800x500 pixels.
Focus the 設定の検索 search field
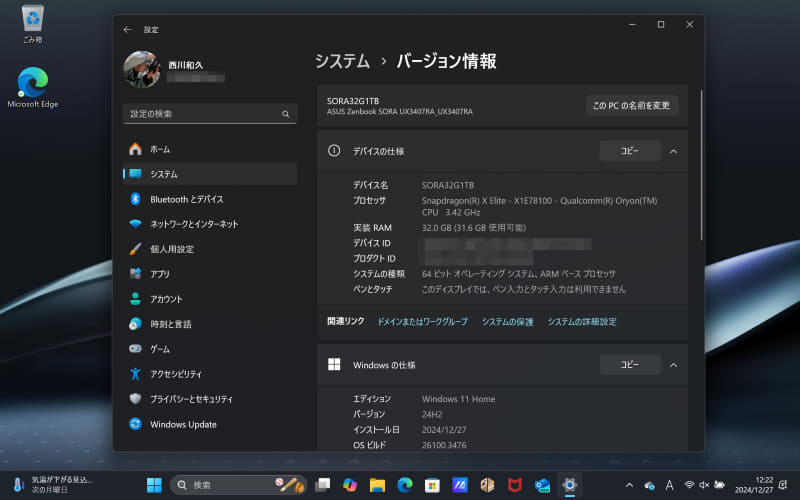210,114
